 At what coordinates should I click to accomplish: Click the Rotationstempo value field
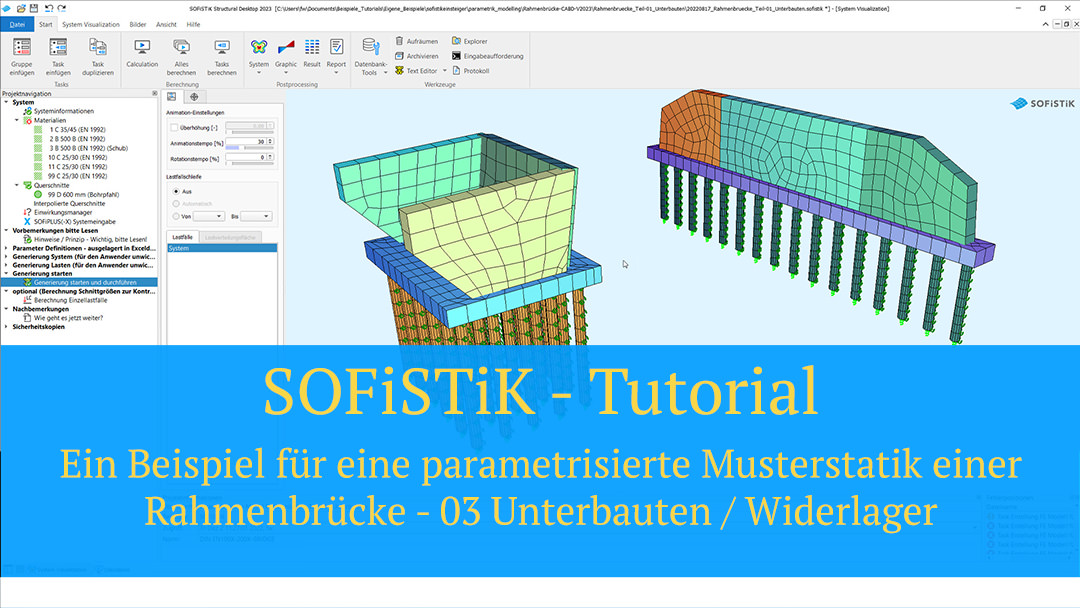249,157
